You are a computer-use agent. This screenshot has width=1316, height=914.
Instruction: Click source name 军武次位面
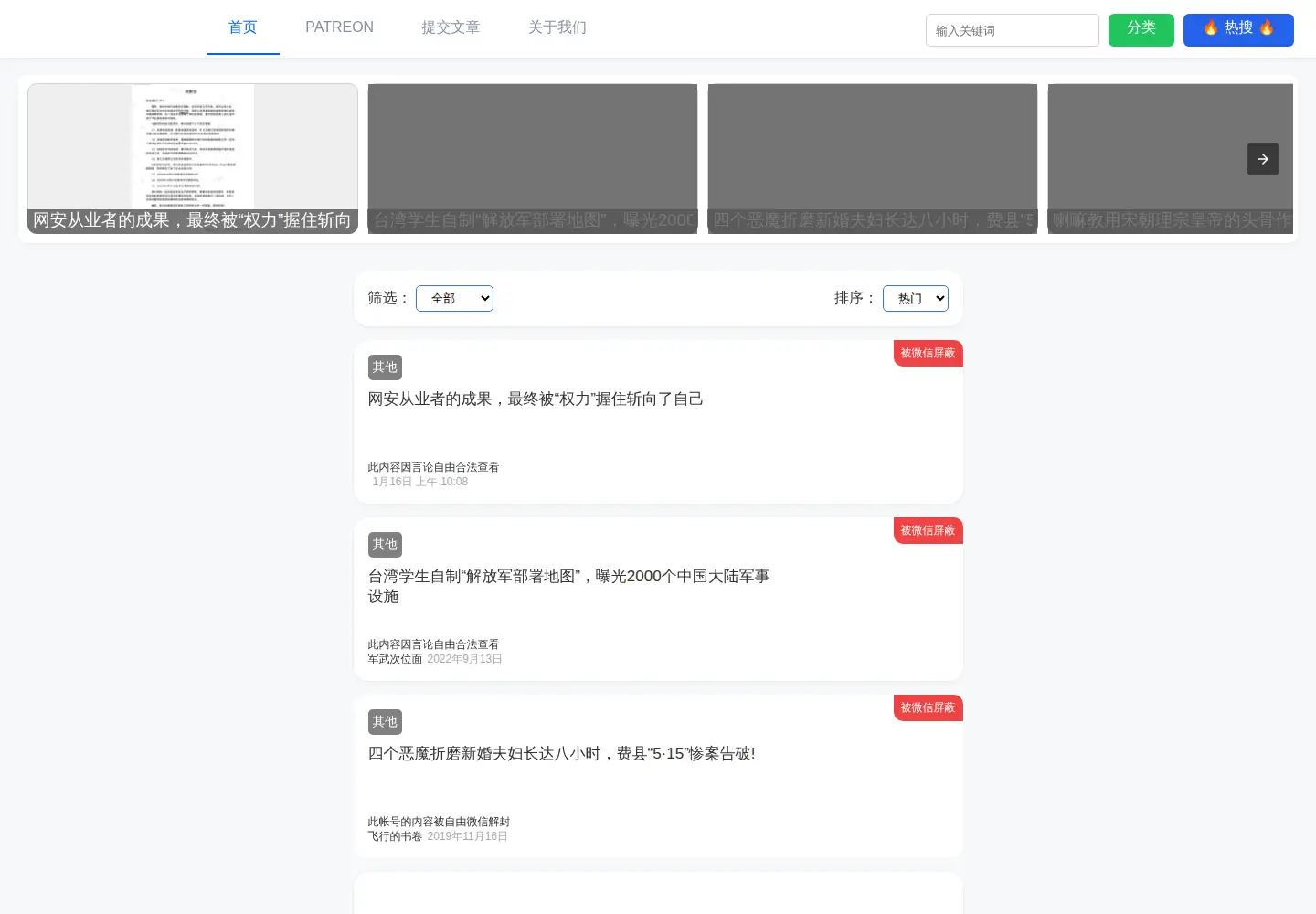[395, 659]
